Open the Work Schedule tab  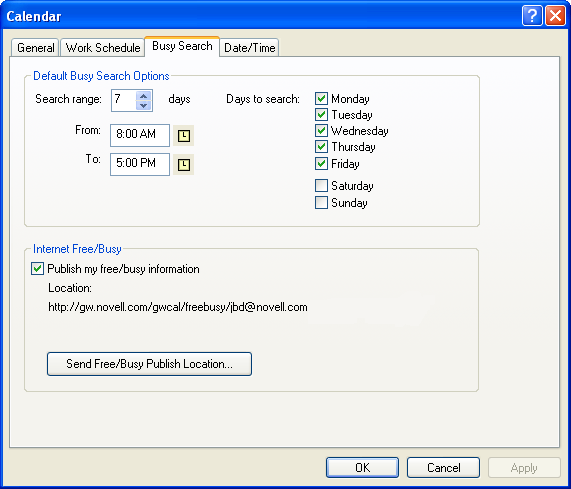[103, 48]
